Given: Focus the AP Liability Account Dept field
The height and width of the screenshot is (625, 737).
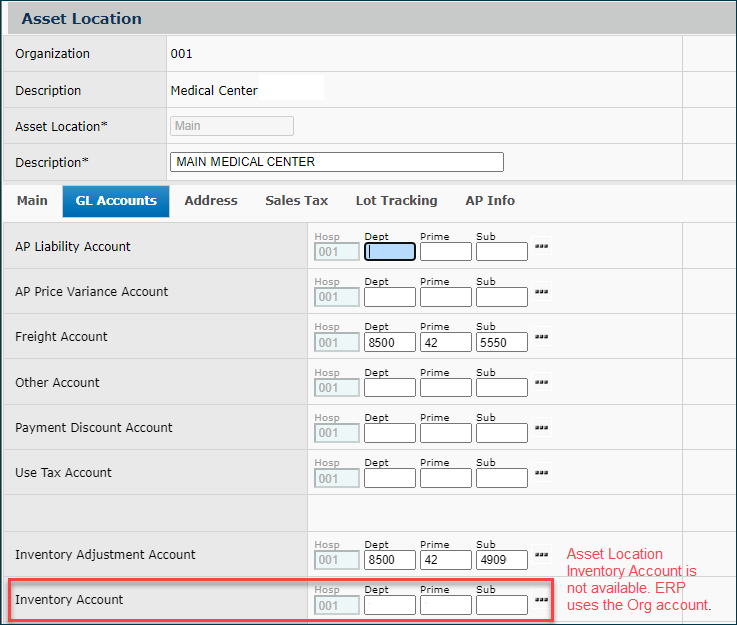Looking at the screenshot, I should (x=390, y=252).
